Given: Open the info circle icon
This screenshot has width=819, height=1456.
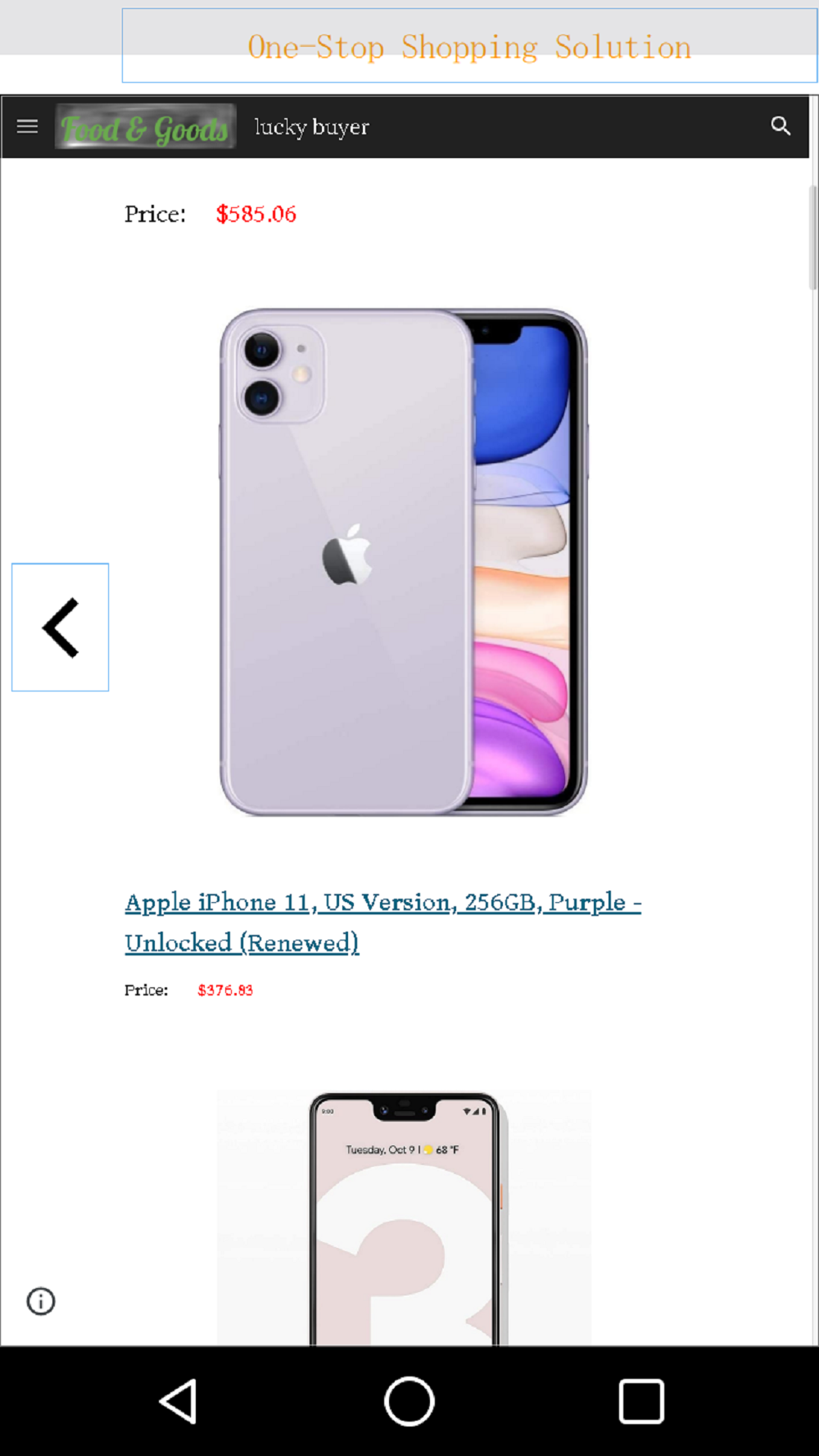Looking at the screenshot, I should pos(41,1301).
